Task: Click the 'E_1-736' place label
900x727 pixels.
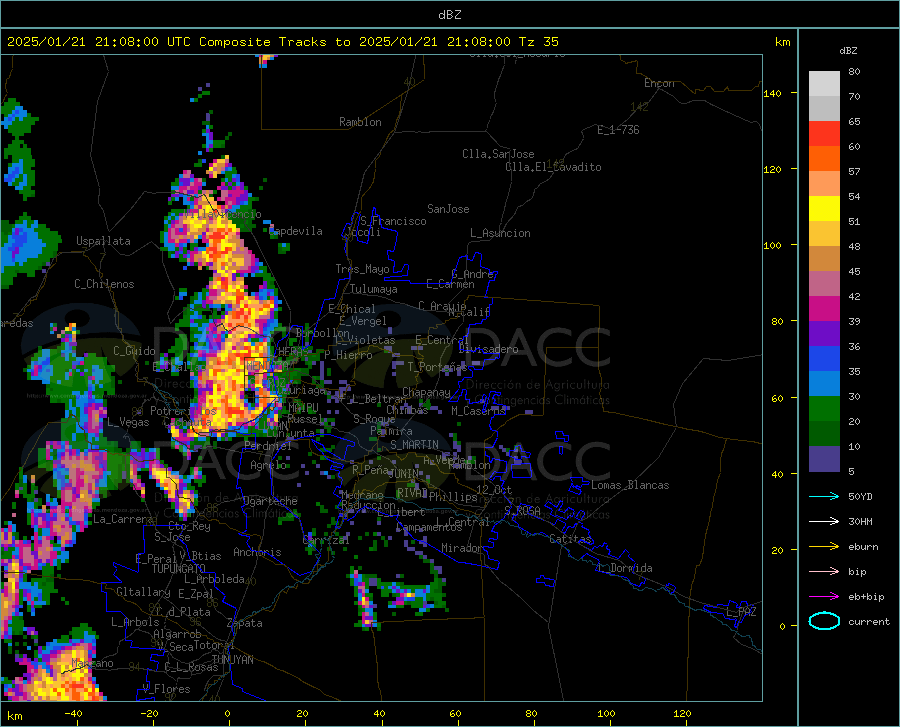Action: coord(618,130)
